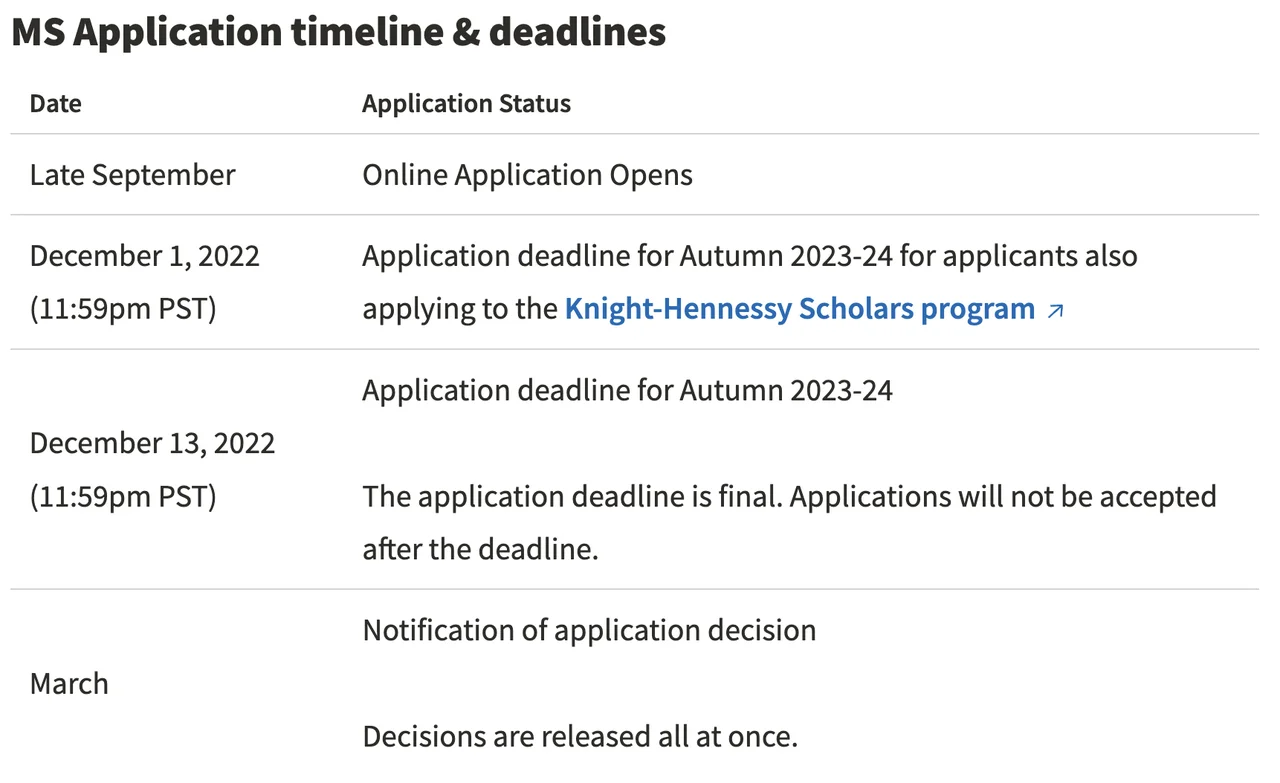The width and height of the screenshot is (1280, 783).
Task: Click the 11:59pm PST under December 1
Action: [122, 309]
